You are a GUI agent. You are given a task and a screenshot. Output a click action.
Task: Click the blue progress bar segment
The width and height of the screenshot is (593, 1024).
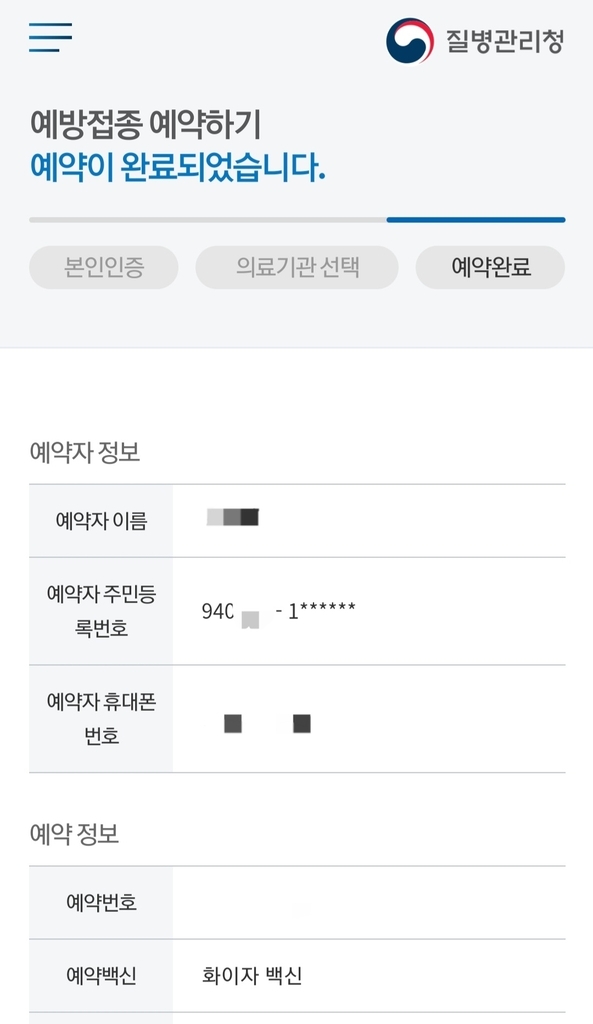(x=476, y=220)
